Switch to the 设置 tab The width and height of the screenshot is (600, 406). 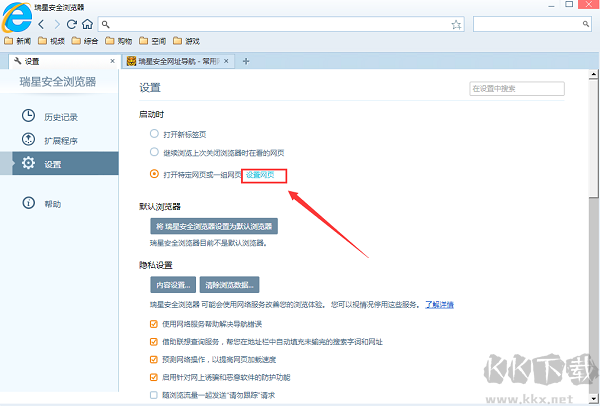click(x=63, y=61)
